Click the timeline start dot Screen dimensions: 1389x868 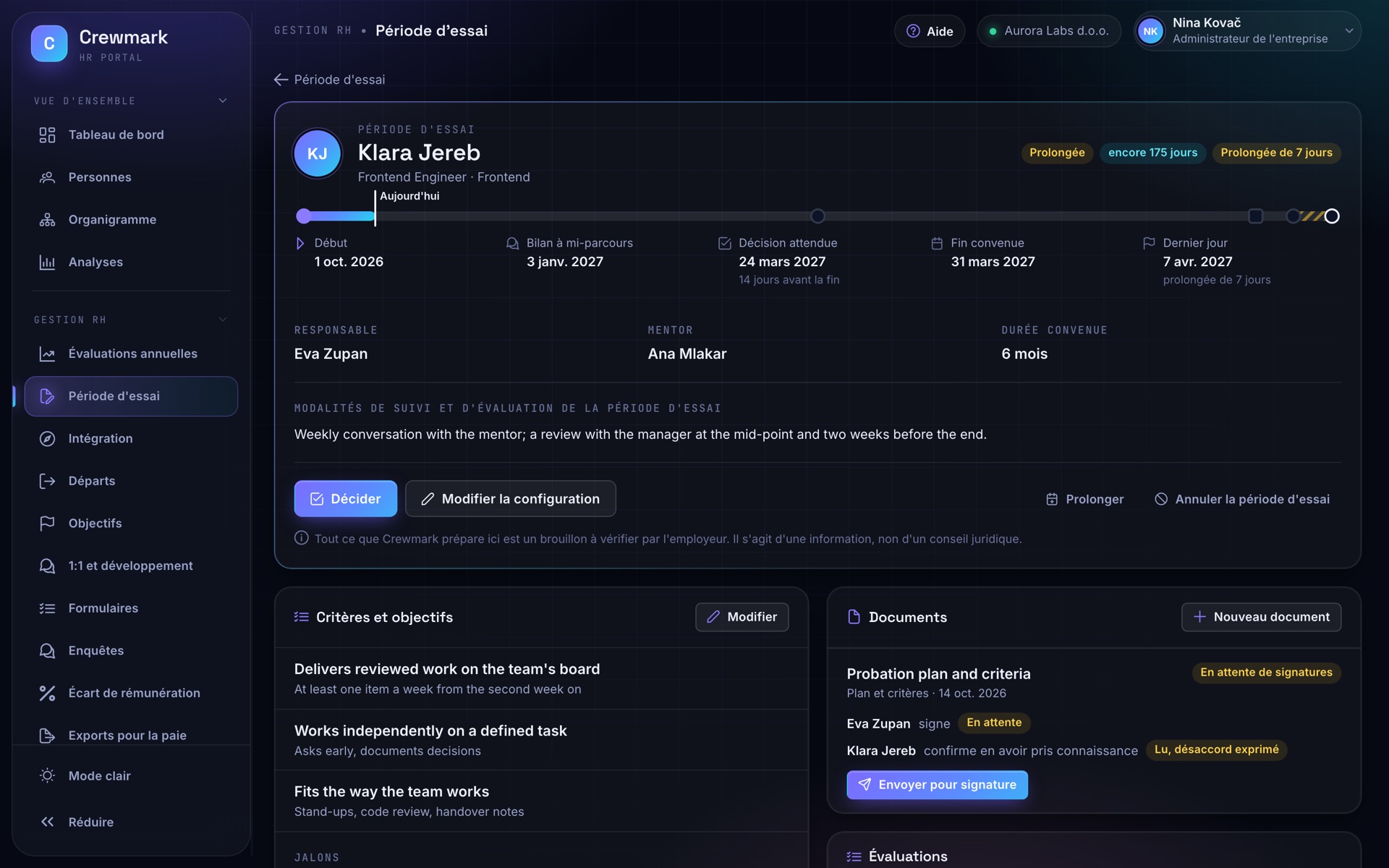point(304,216)
